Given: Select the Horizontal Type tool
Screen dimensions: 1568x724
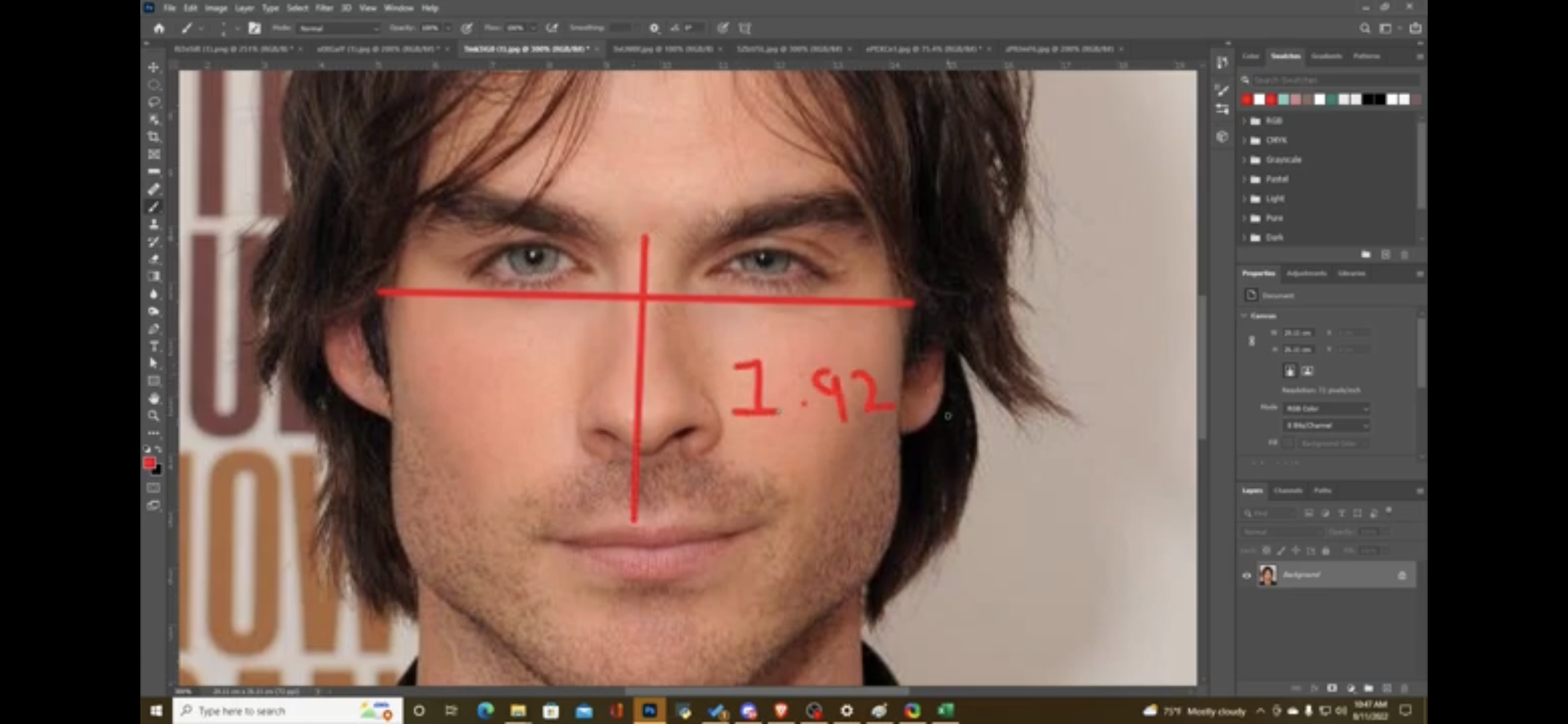Looking at the screenshot, I should 154,346.
